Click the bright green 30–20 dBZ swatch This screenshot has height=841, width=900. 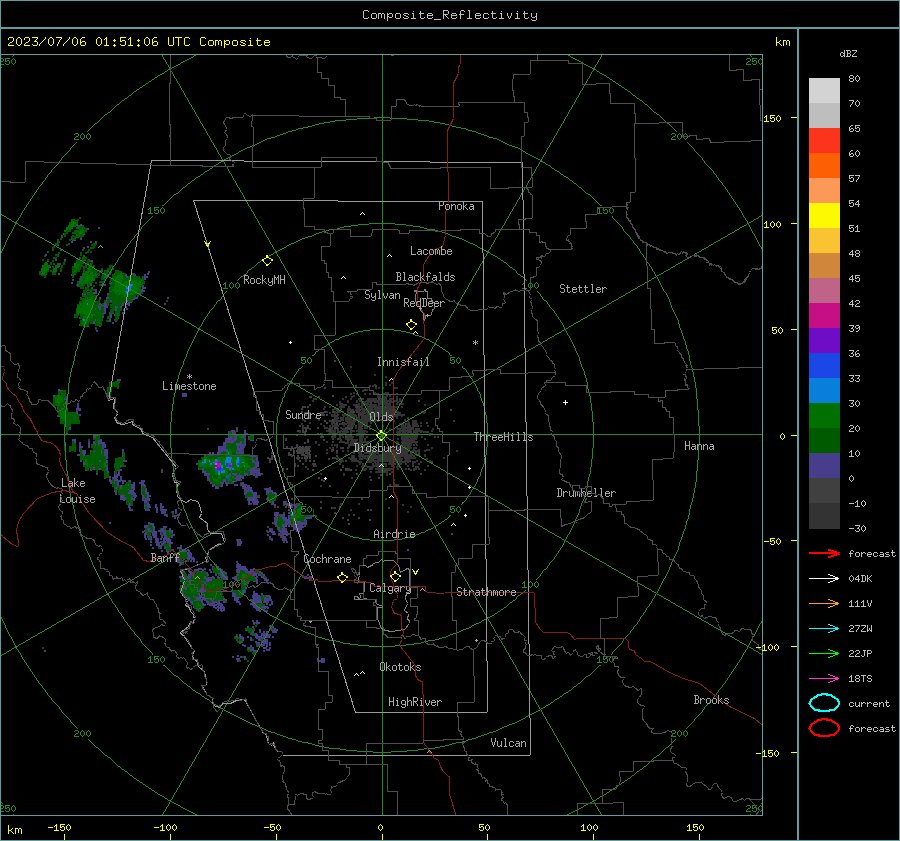(824, 415)
